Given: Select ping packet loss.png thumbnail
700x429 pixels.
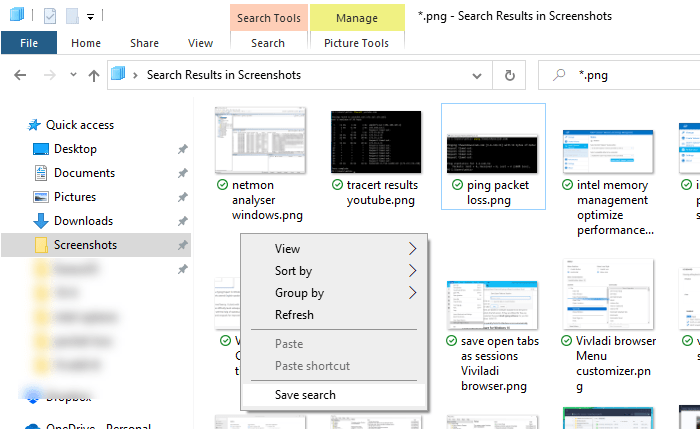Looking at the screenshot, I should tap(492, 153).
